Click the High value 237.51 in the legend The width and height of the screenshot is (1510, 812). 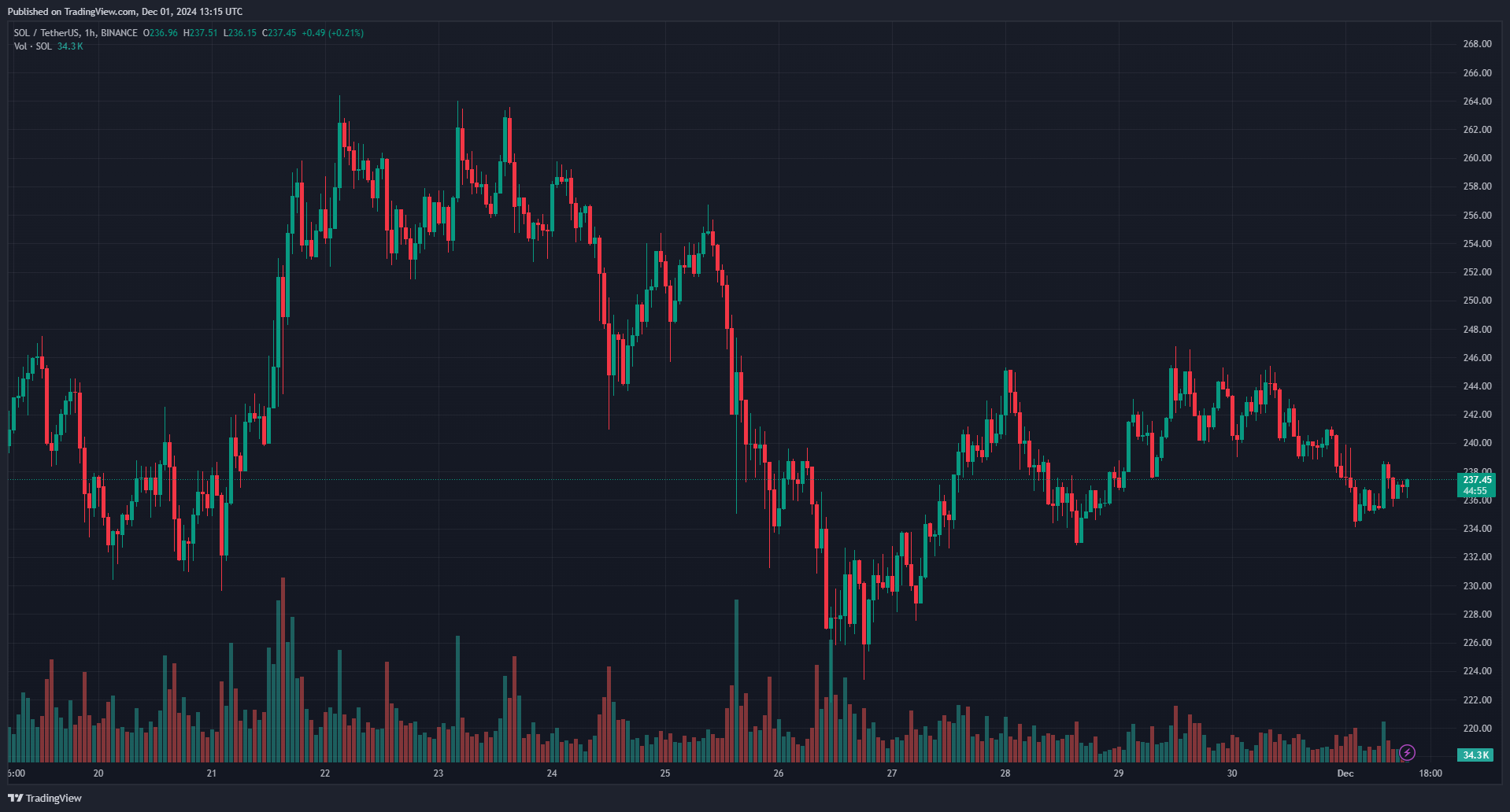click(x=202, y=33)
